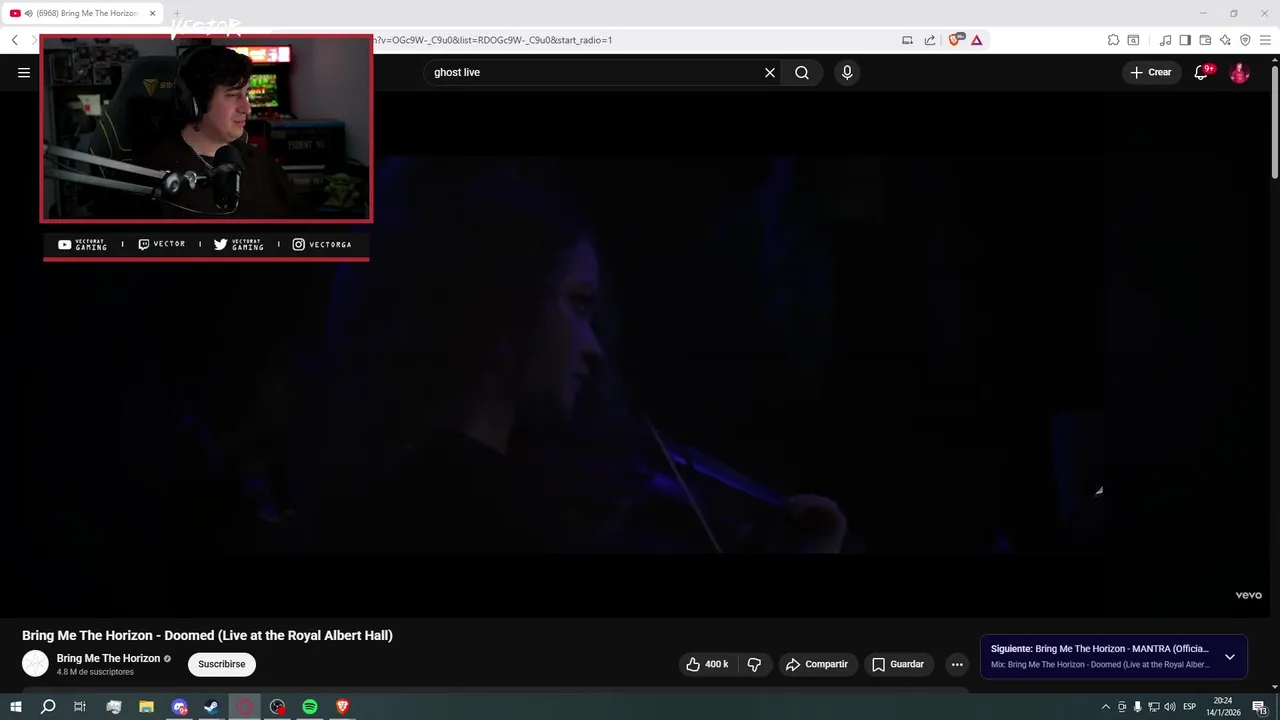Open OBS Studio from the taskbar
Image resolution: width=1280 pixels, height=720 pixels.
coord(277,707)
